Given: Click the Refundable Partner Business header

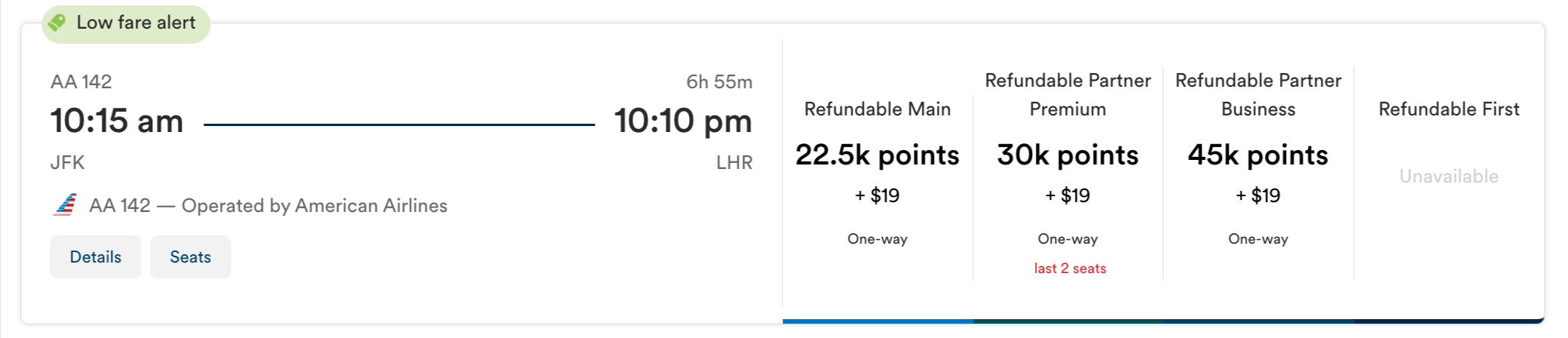Looking at the screenshot, I should coord(1257,94).
